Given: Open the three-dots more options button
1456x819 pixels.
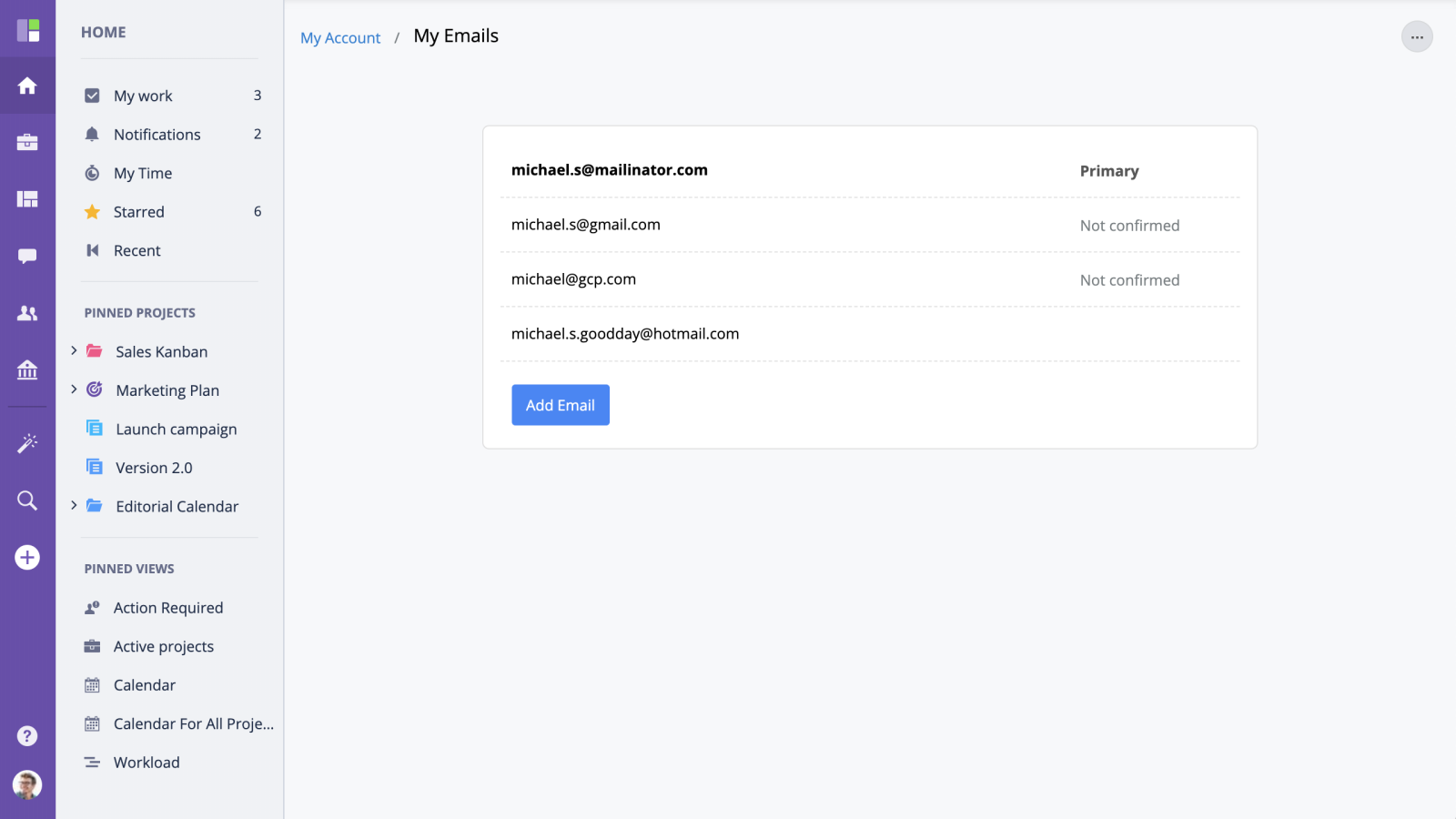Looking at the screenshot, I should pos(1417,37).
